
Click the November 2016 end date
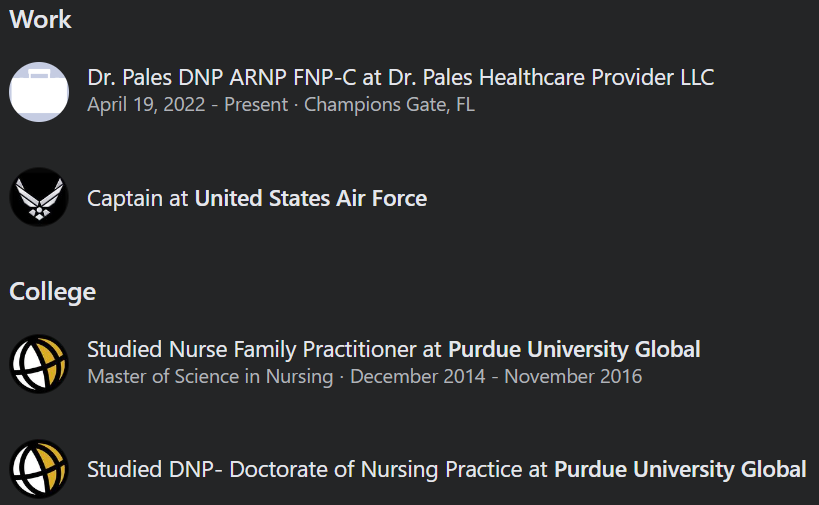(573, 377)
